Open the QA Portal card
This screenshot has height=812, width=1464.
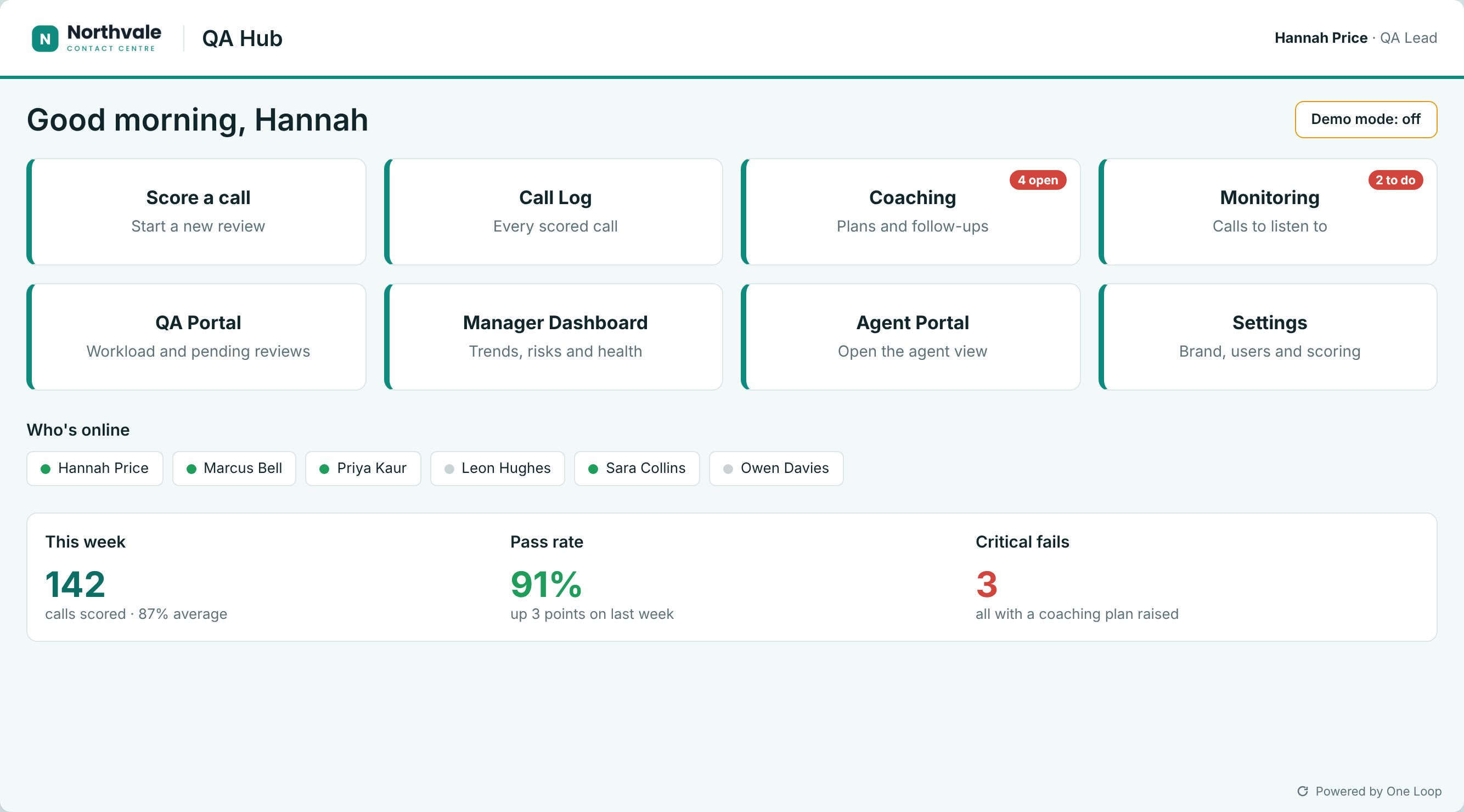pos(196,337)
